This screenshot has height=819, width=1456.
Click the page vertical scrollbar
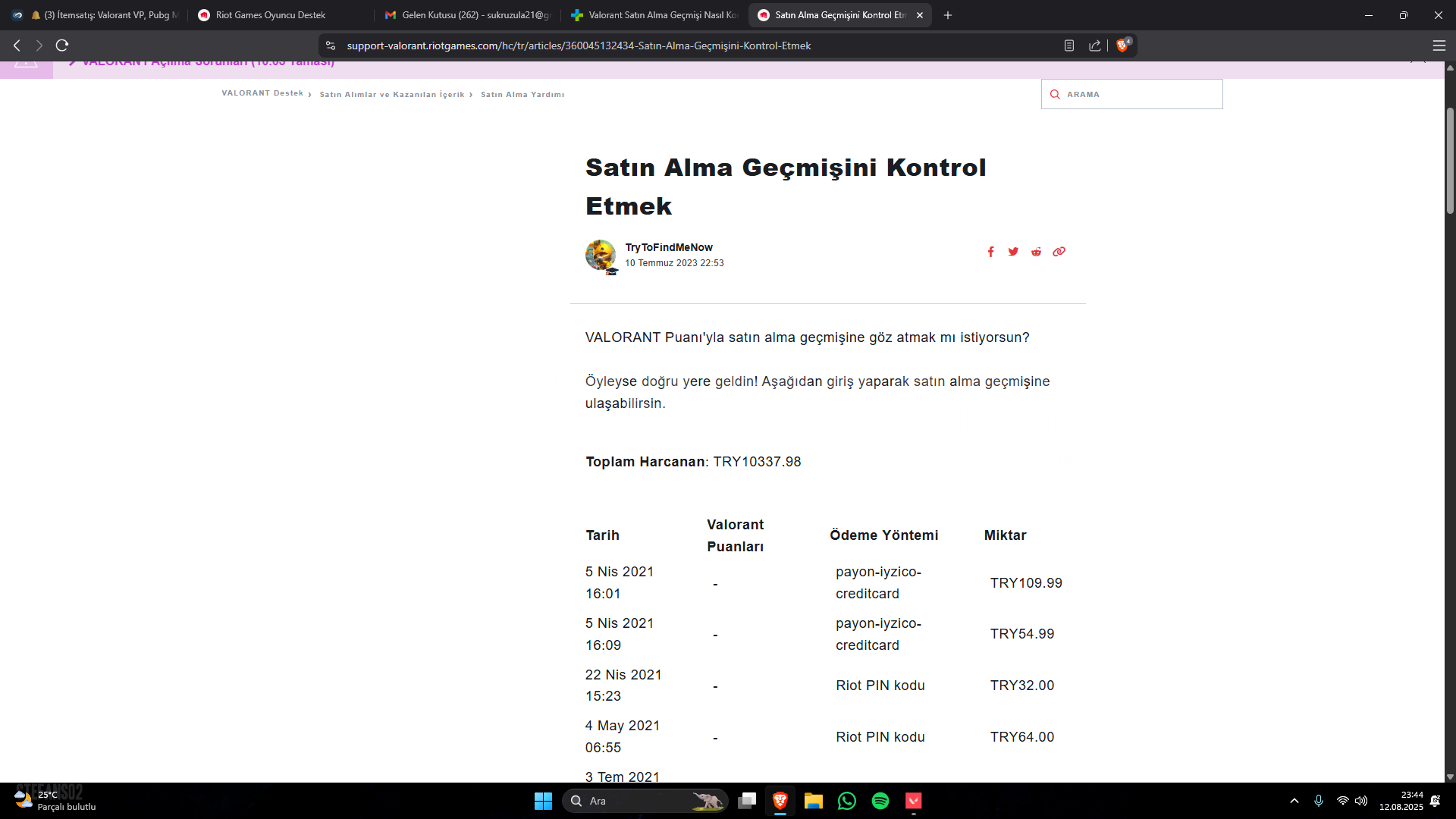[x=1450, y=162]
